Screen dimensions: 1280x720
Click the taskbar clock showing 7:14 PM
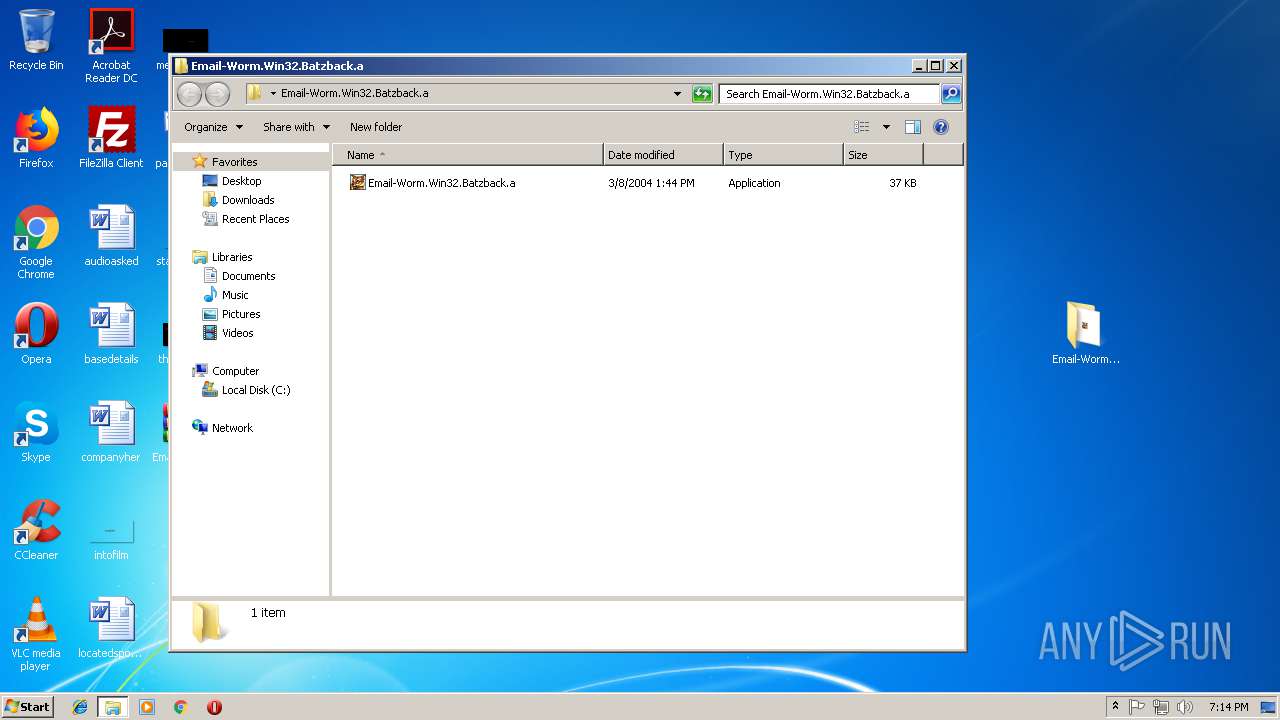(x=1228, y=707)
